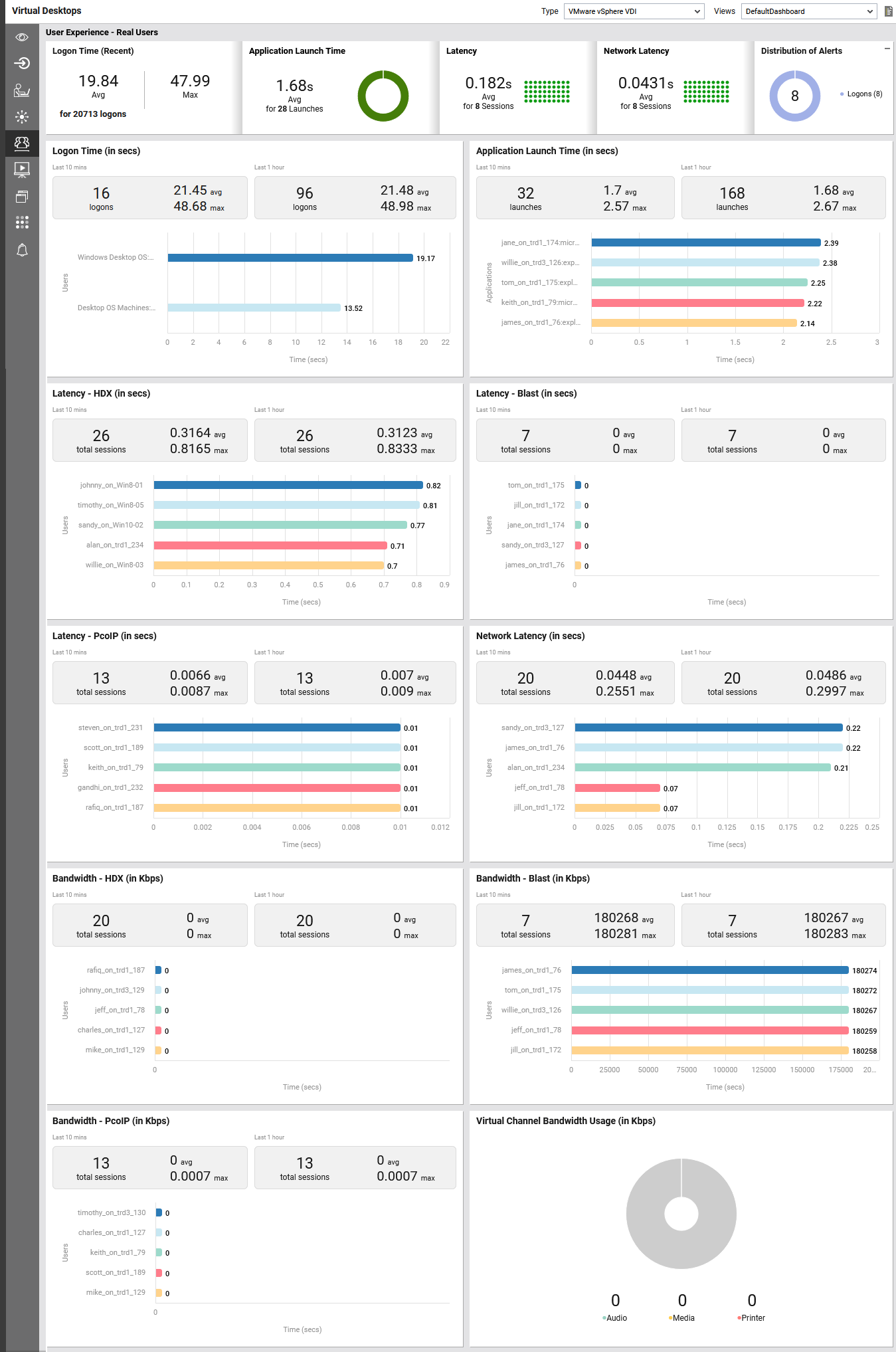Select the stacked windows sidebar icon
896x1352 pixels.
pyautogui.click(x=22, y=197)
